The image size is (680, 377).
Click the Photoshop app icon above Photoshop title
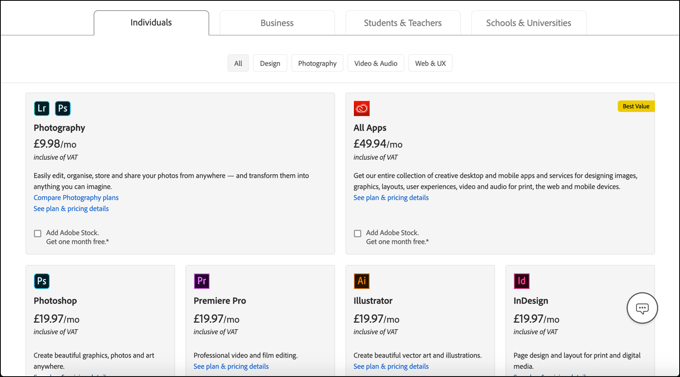42,281
